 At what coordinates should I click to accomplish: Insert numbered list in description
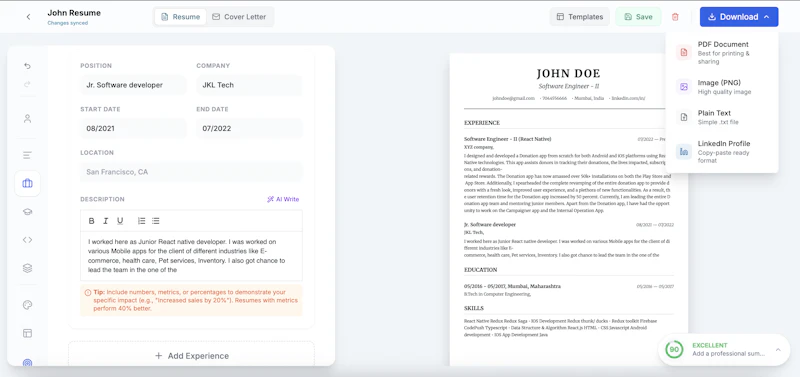[141, 221]
